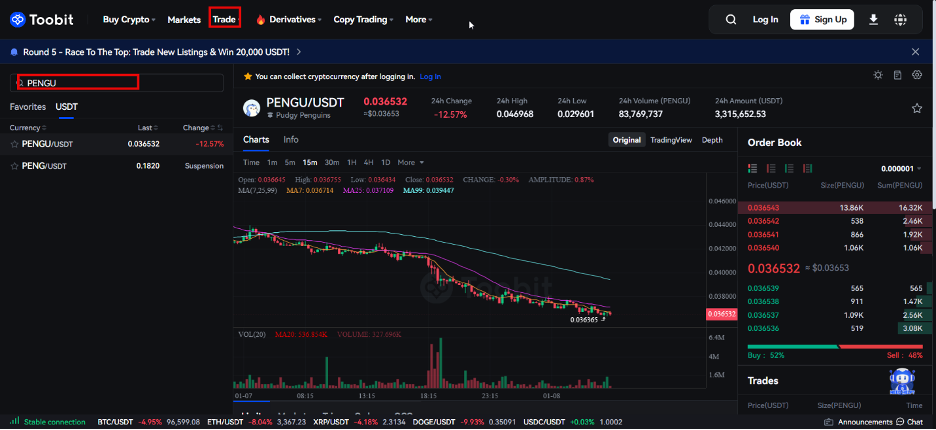This screenshot has width=936, height=430.
Task: Expand the Trade menu
Action: (225, 20)
